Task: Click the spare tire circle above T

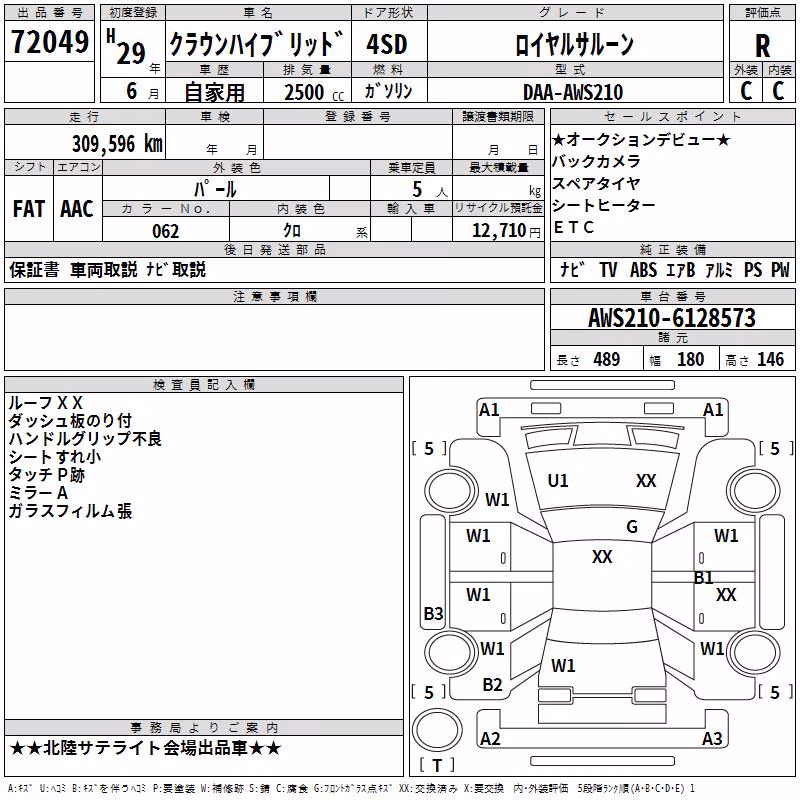Action: click(x=437, y=731)
